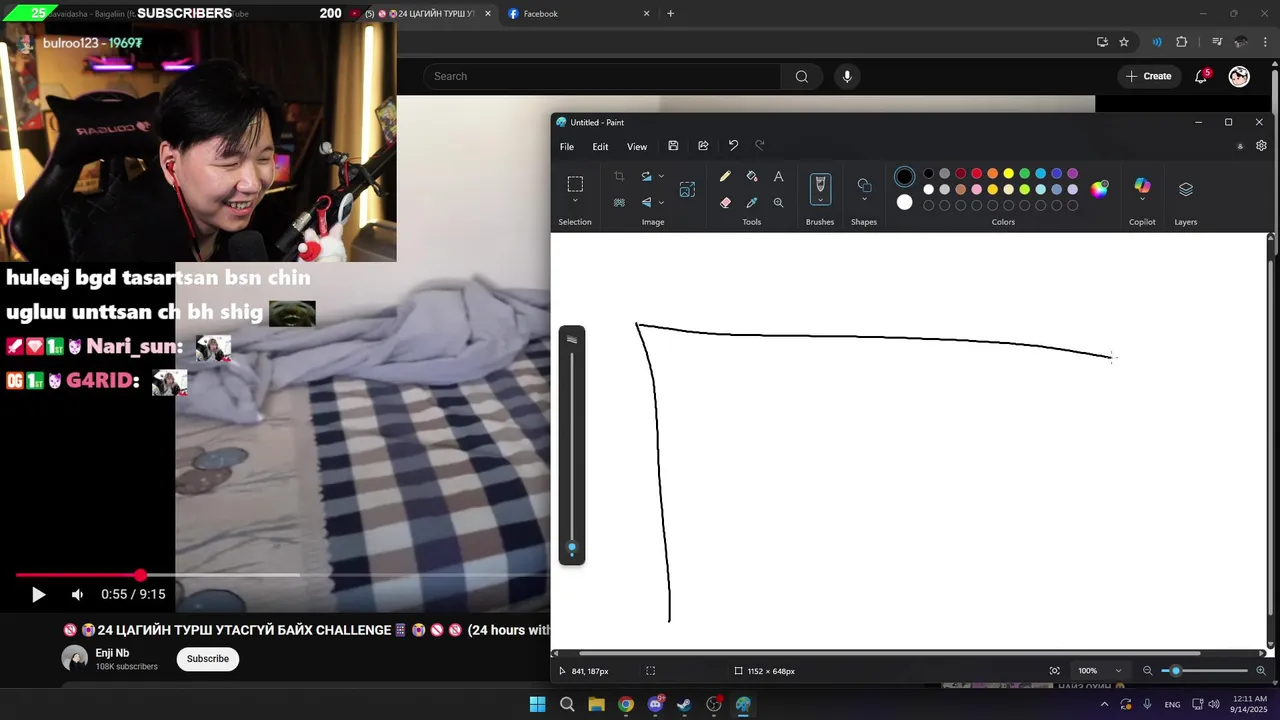
Task: Expand the Copilot menu chevron
Action: tap(1142, 198)
